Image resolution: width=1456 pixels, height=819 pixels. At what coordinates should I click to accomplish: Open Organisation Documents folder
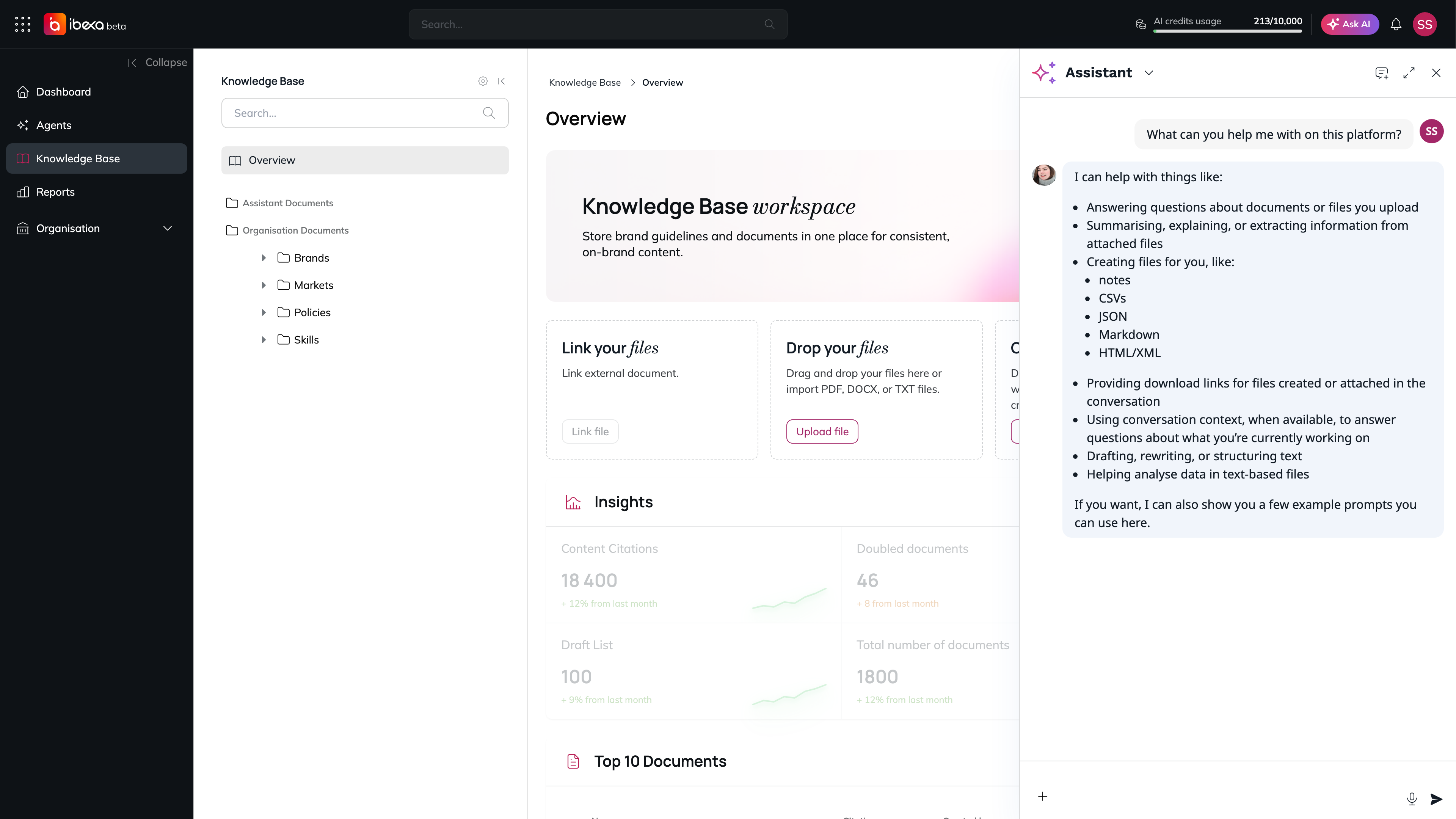point(287,230)
